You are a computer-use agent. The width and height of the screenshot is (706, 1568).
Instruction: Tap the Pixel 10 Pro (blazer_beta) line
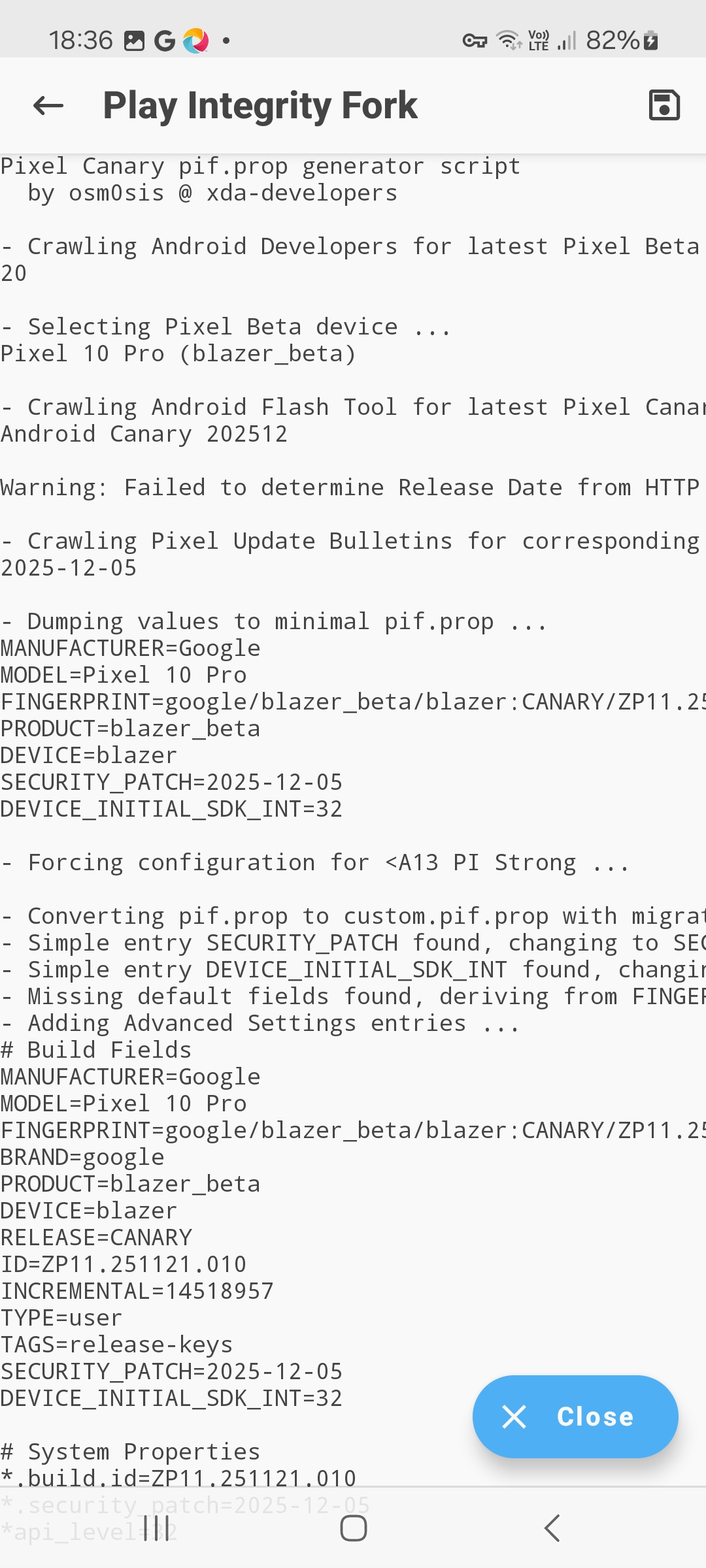tap(178, 353)
